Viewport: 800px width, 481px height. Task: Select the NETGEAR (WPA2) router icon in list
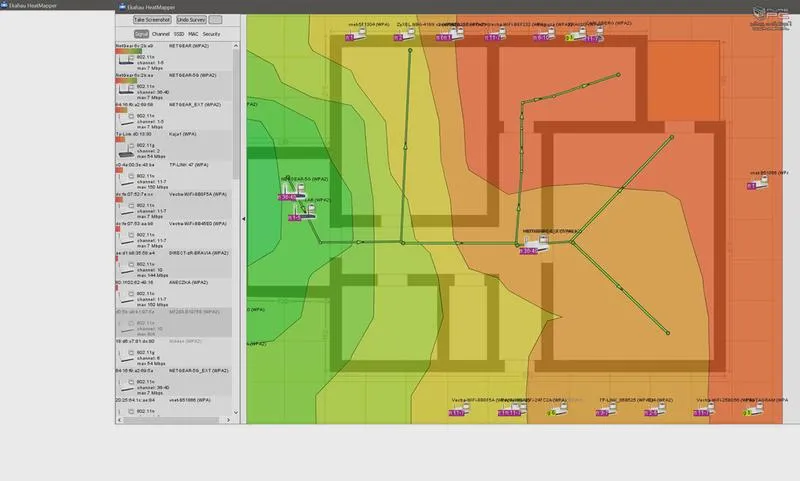click(126, 60)
